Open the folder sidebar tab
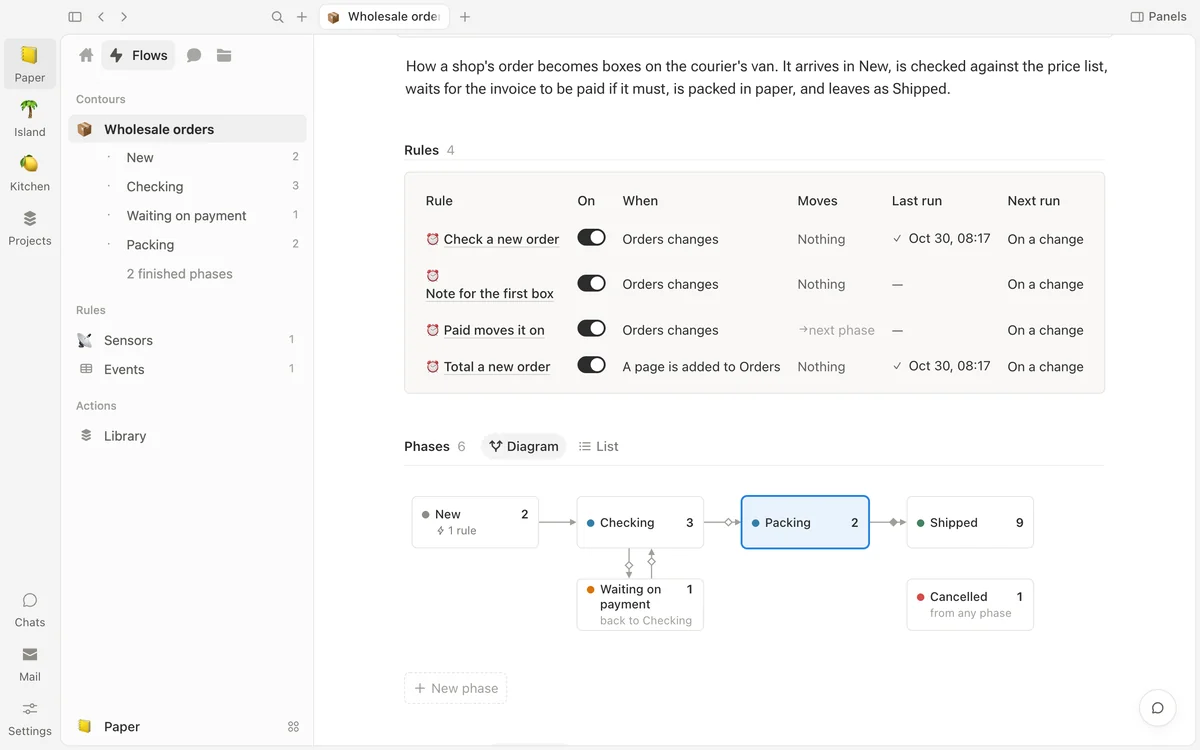Screen dimensions: 1200x750 [x=224, y=56]
